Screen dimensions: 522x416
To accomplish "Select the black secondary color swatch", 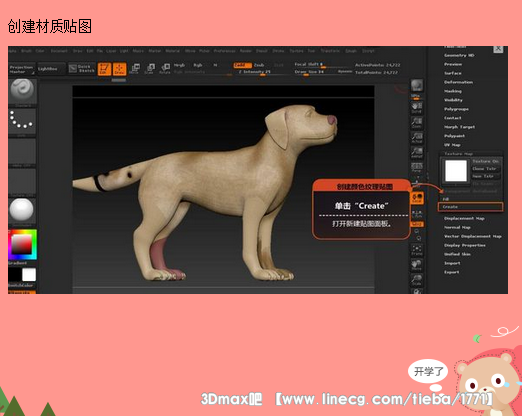I will (x=15, y=275).
